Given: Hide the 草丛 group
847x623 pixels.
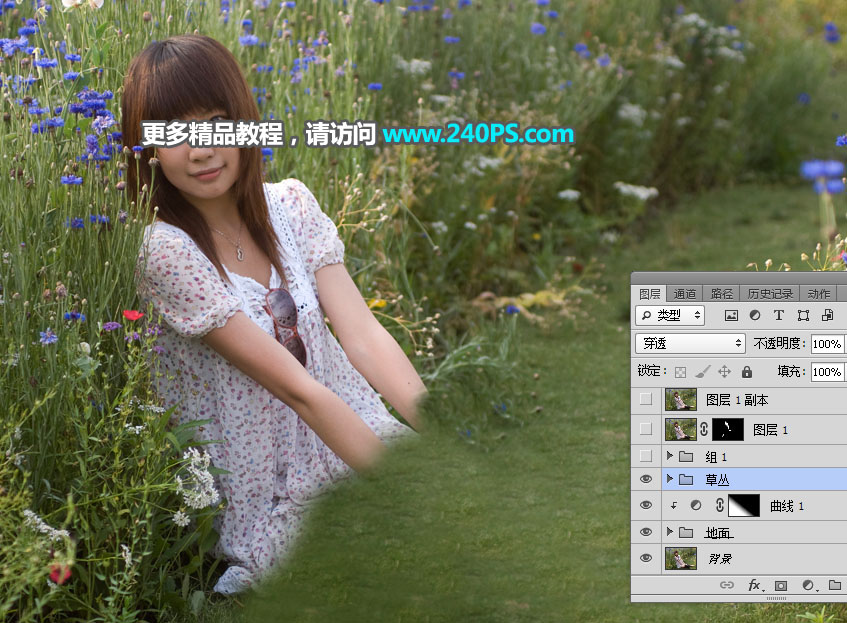Looking at the screenshot, I should tap(646, 479).
